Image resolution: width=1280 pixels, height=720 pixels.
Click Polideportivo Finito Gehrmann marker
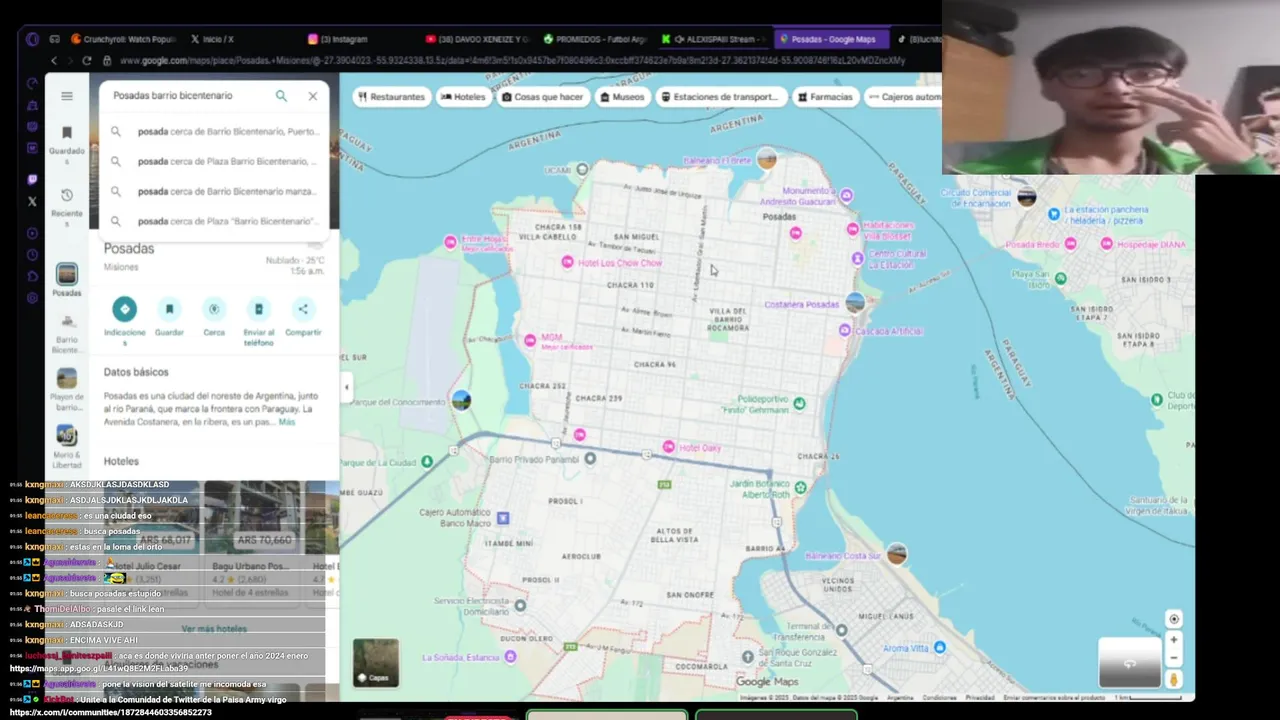click(799, 403)
